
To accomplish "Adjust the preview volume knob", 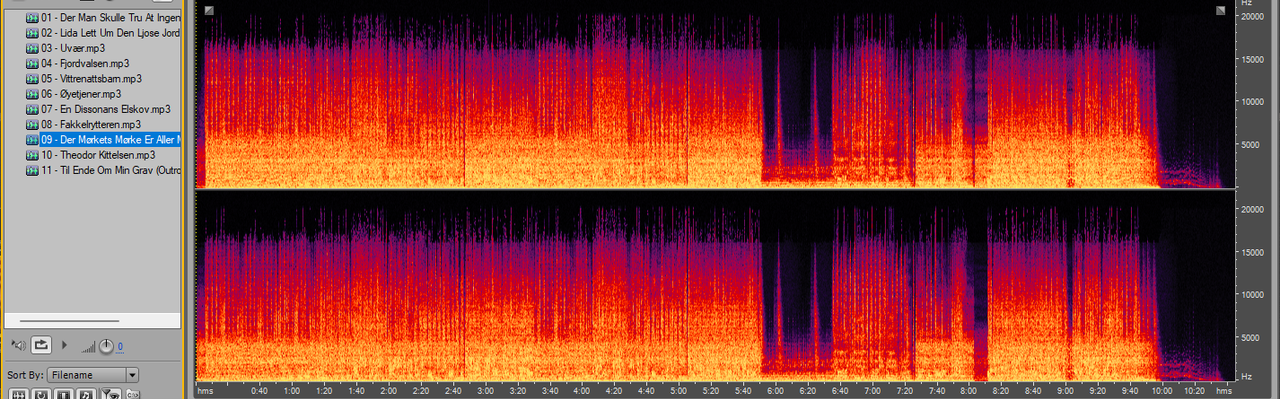I will coord(106,346).
